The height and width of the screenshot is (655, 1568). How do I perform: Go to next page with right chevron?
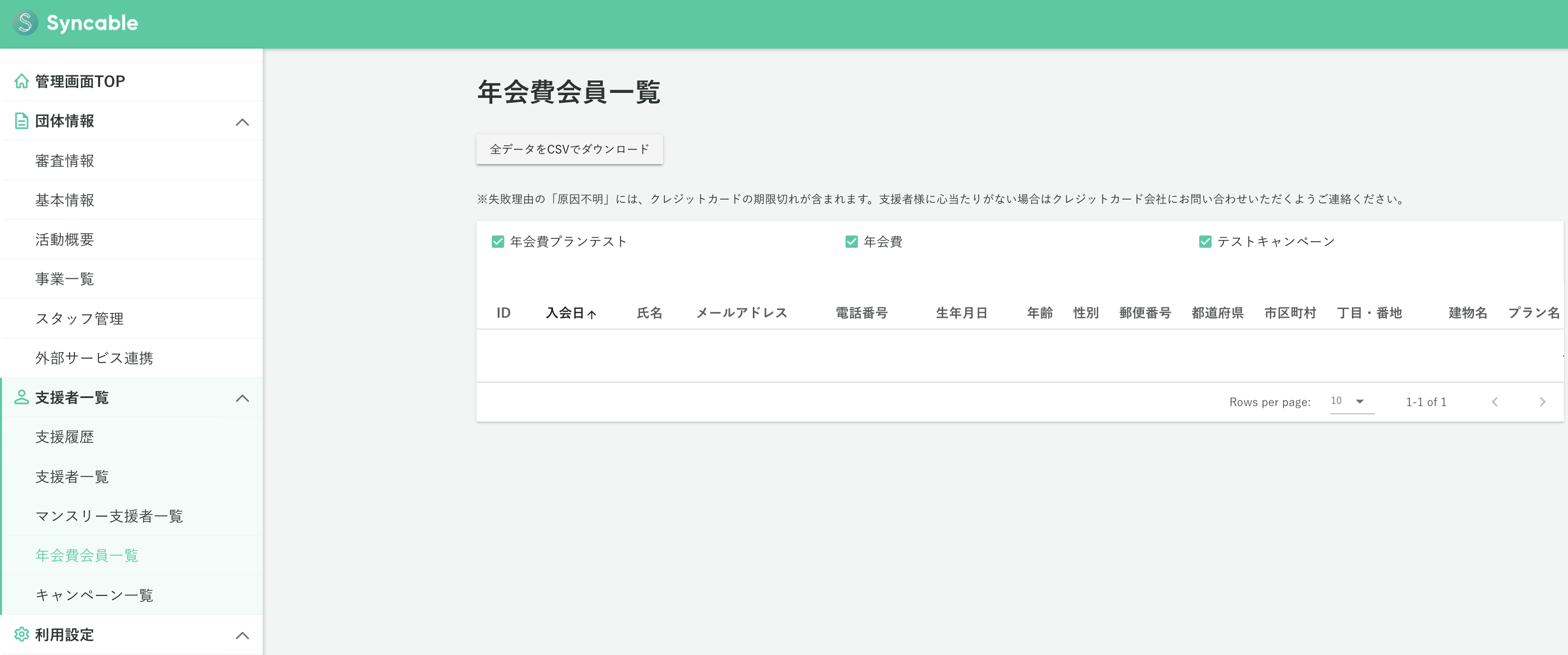[x=1542, y=402]
